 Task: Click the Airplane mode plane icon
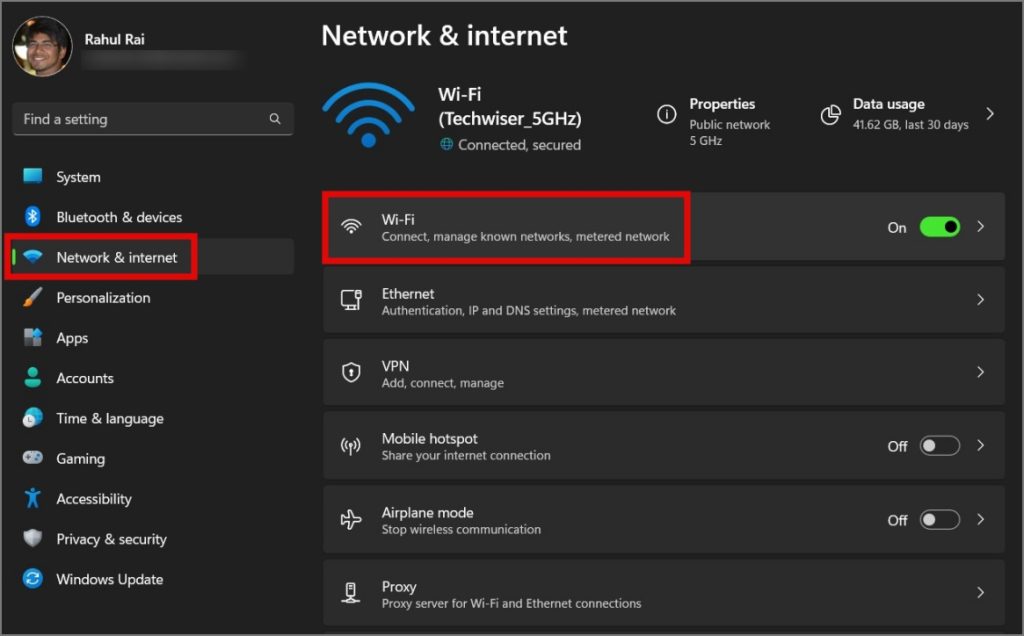[x=351, y=520]
